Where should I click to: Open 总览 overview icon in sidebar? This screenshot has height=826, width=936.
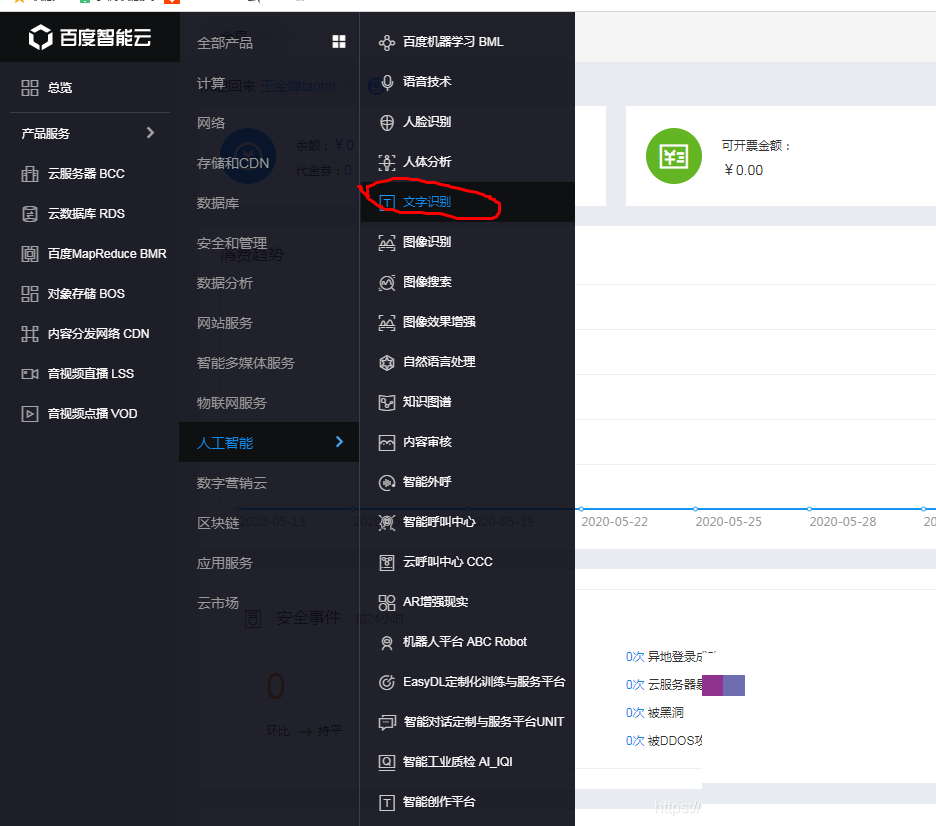(30, 88)
